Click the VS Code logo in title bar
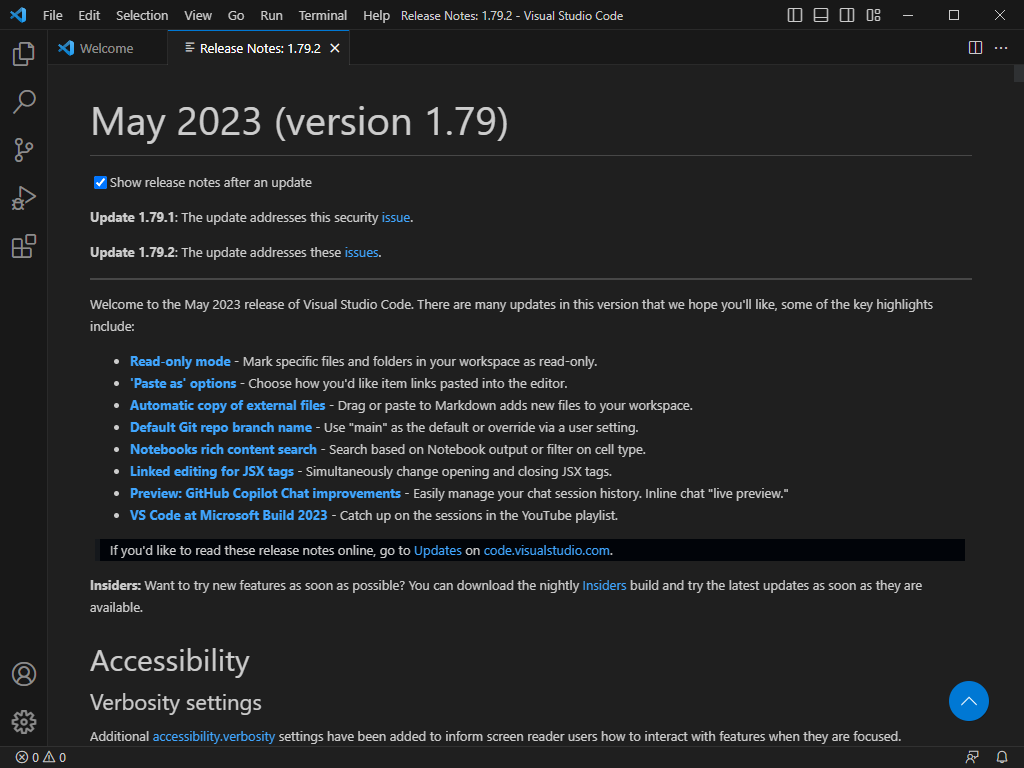Screen dimensions: 1024x768 [x=18, y=15]
